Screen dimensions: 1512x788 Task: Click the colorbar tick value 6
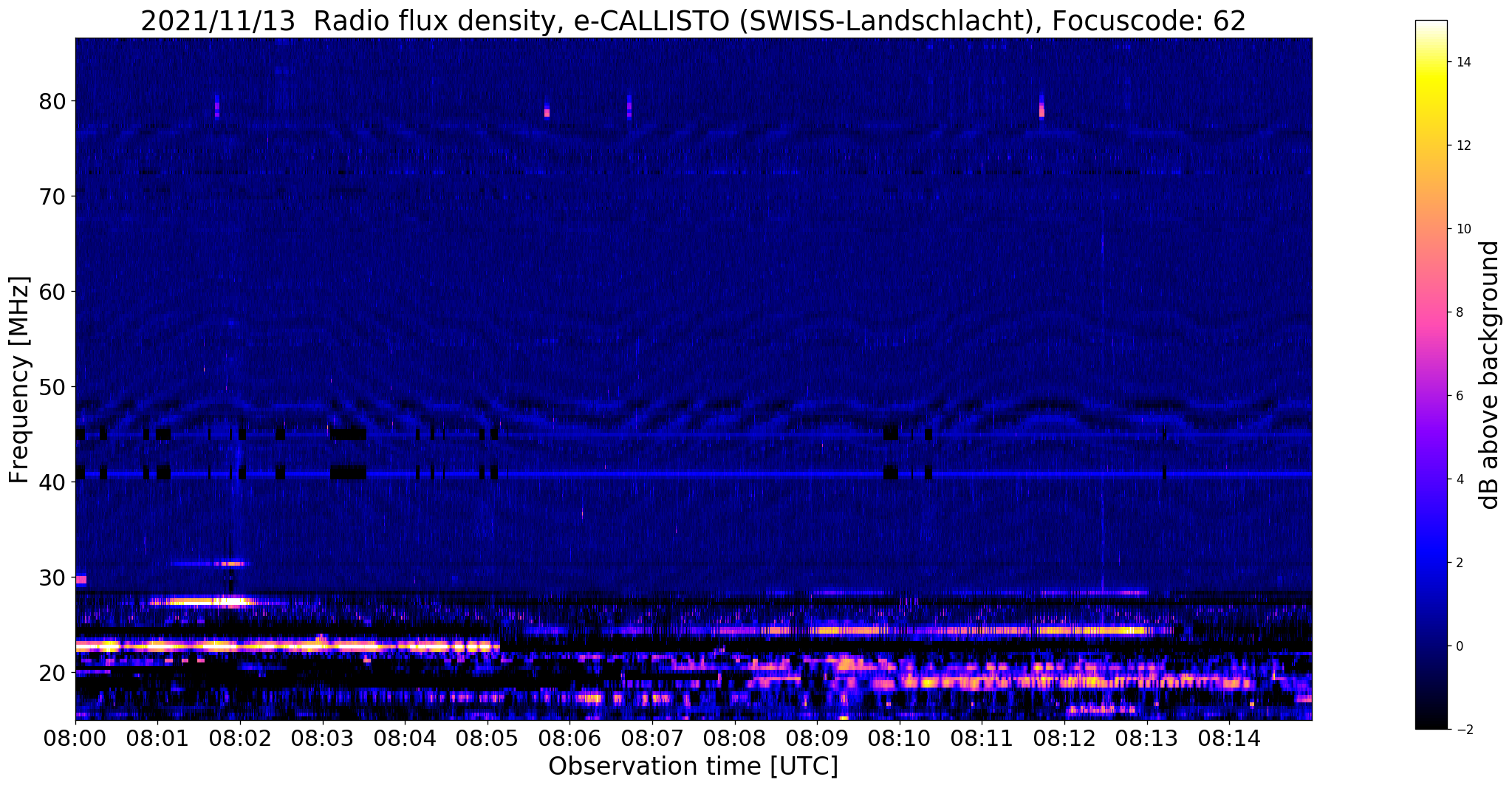(x=1458, y=396)
